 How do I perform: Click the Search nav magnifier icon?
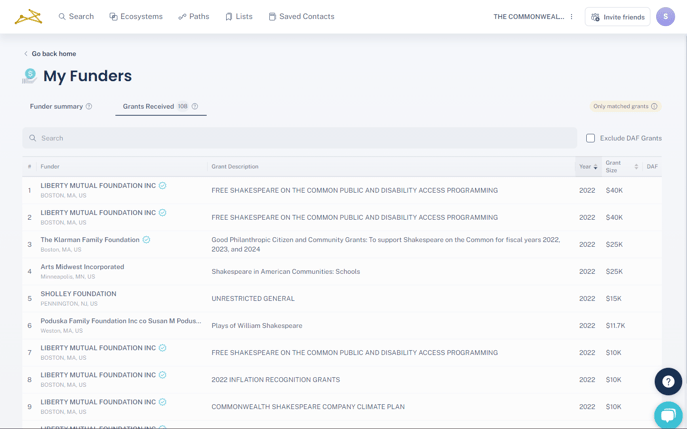tap(62, 17)
